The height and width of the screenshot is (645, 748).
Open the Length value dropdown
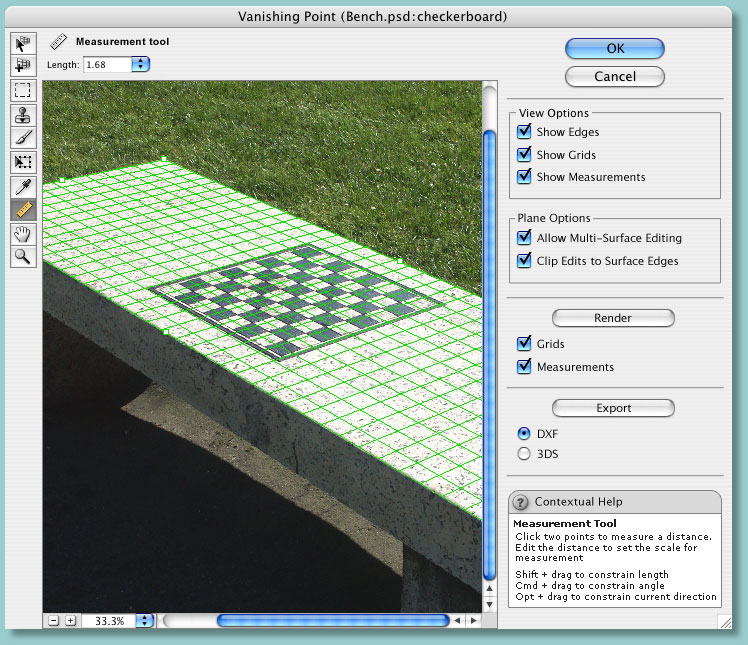point(140,65)
